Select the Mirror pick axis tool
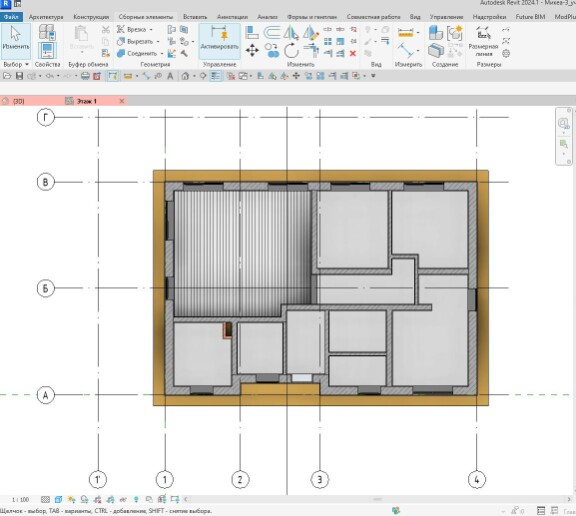Screen dimensions: 576x516 [291, 32]
